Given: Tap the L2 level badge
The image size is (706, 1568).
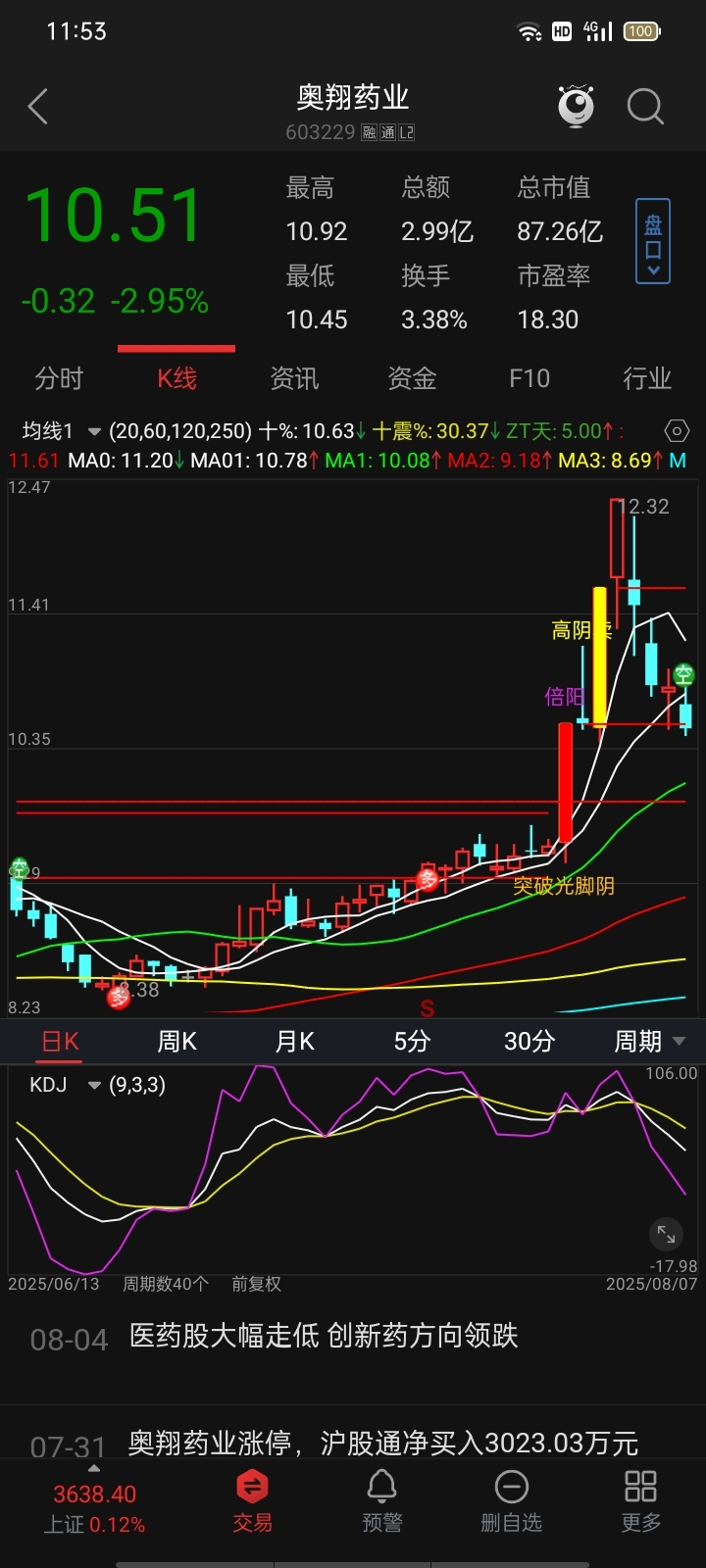Looking at the screenshot, I should tap(406, 132).
